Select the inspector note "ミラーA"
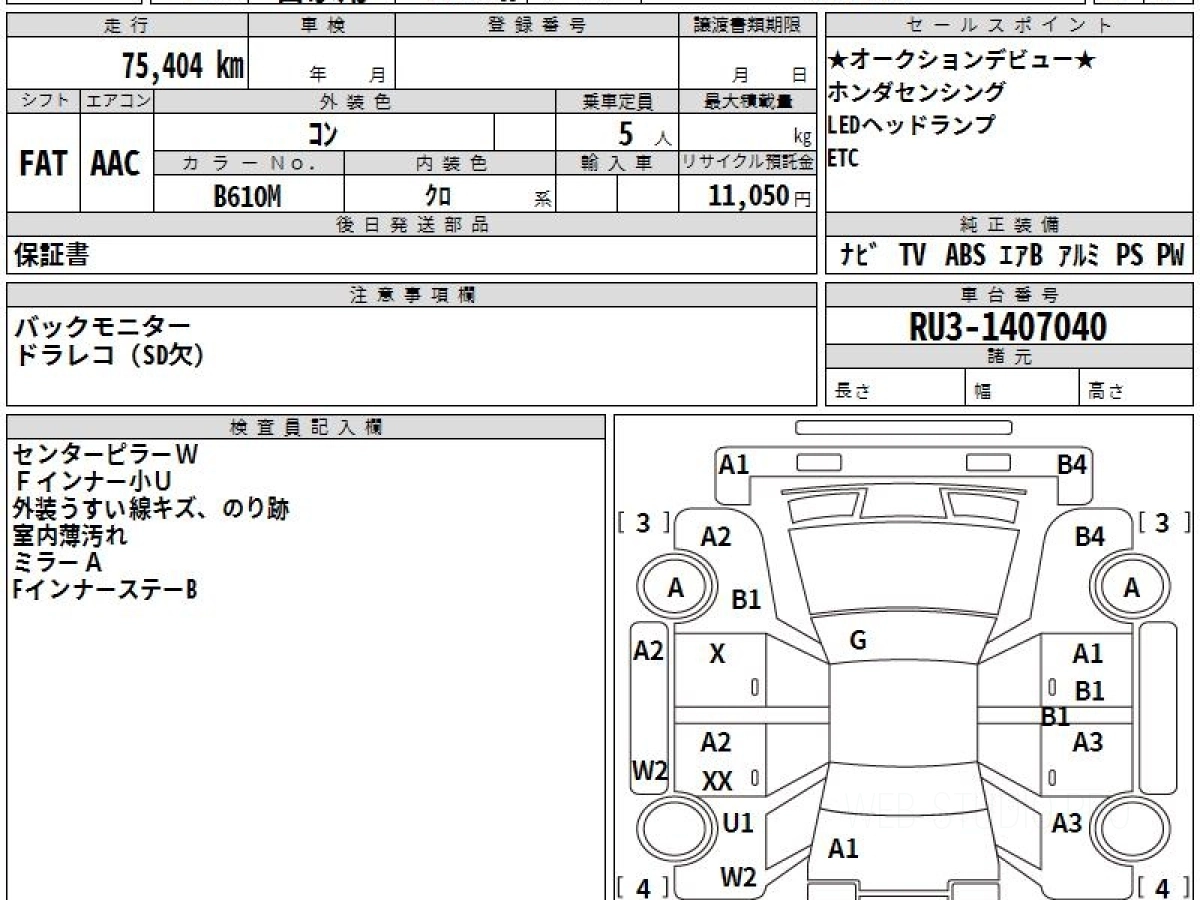 point(57,562)
